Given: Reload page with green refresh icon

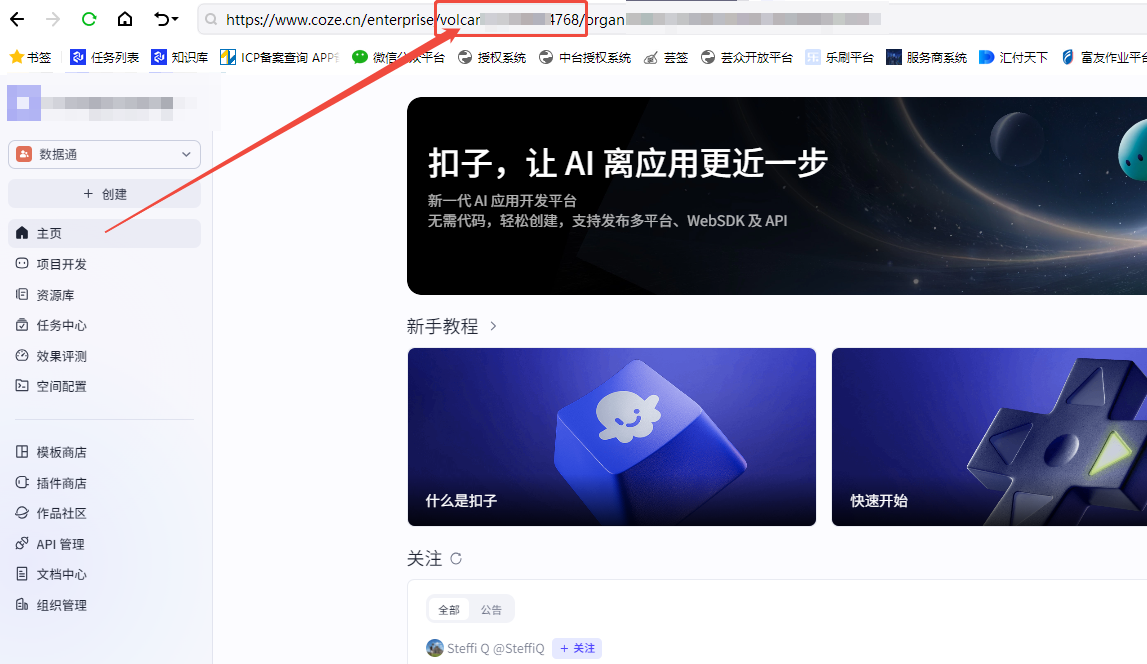Looking at the screenshot, I should click(x=89, y=19).
